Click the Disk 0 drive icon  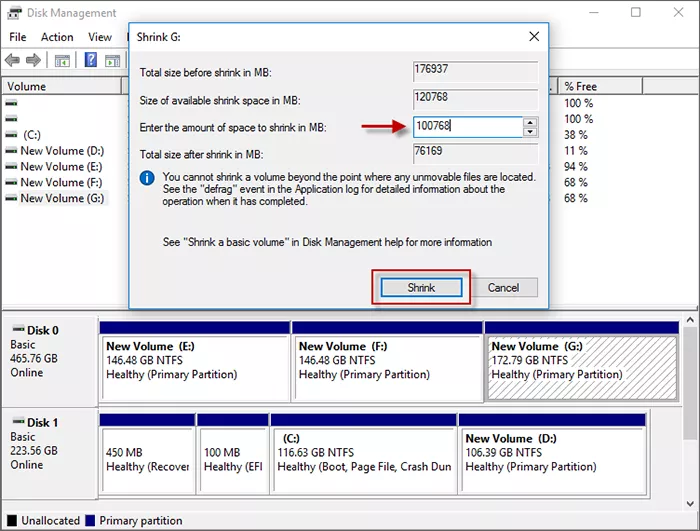(x=18, y=329)
